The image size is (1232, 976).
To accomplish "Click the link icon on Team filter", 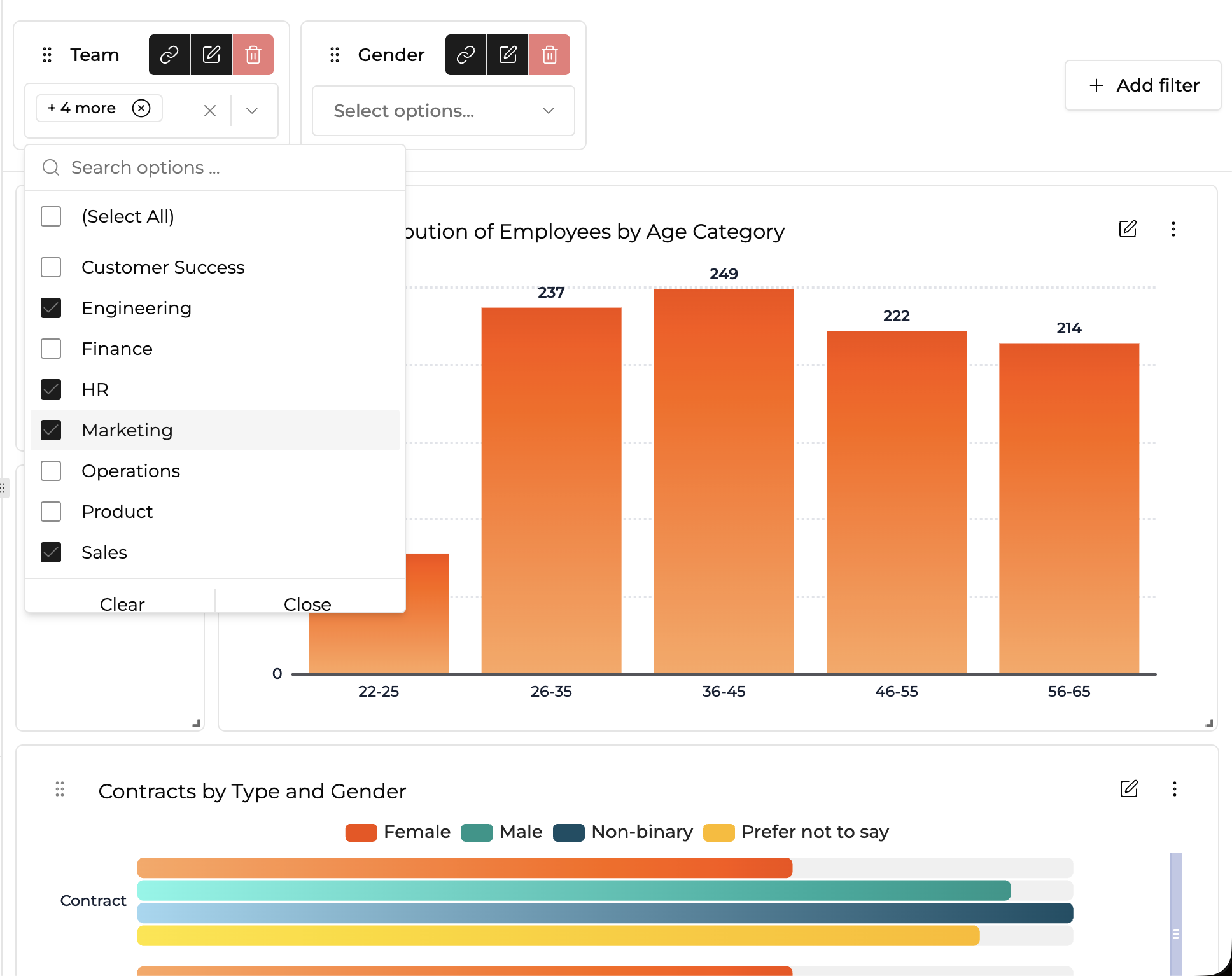I will point(169,55).
